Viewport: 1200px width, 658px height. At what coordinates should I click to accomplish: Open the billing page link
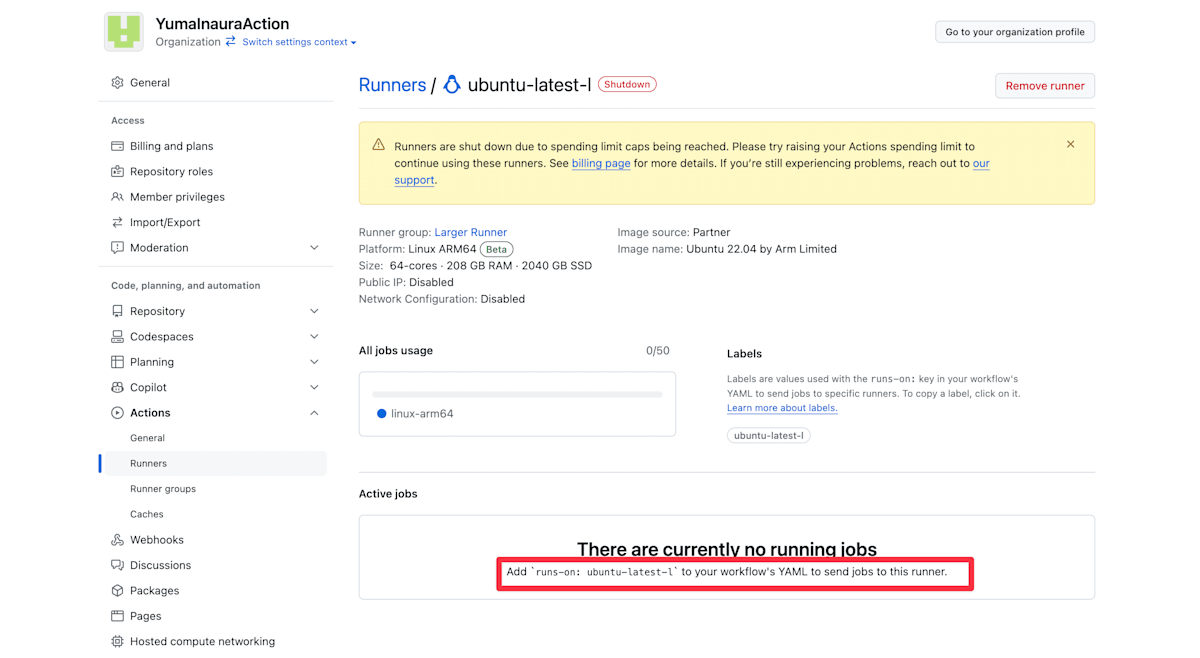pyautogui.click(x=601, y=163)
